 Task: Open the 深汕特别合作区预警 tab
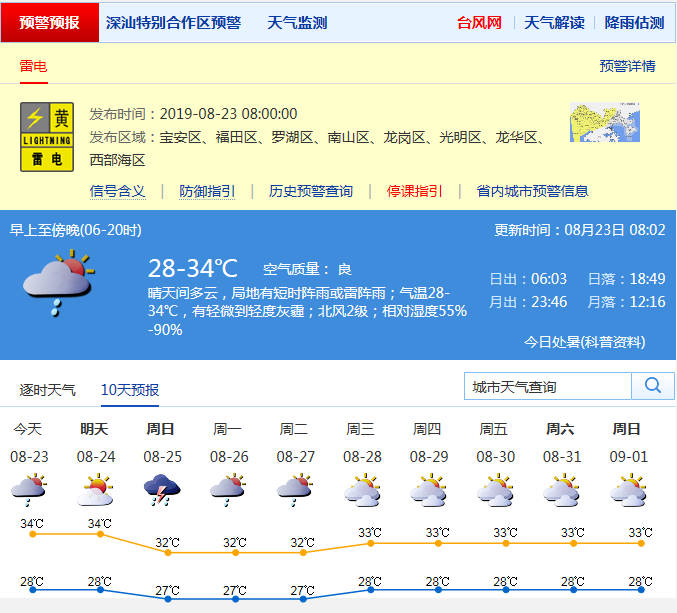pos(173,22)
